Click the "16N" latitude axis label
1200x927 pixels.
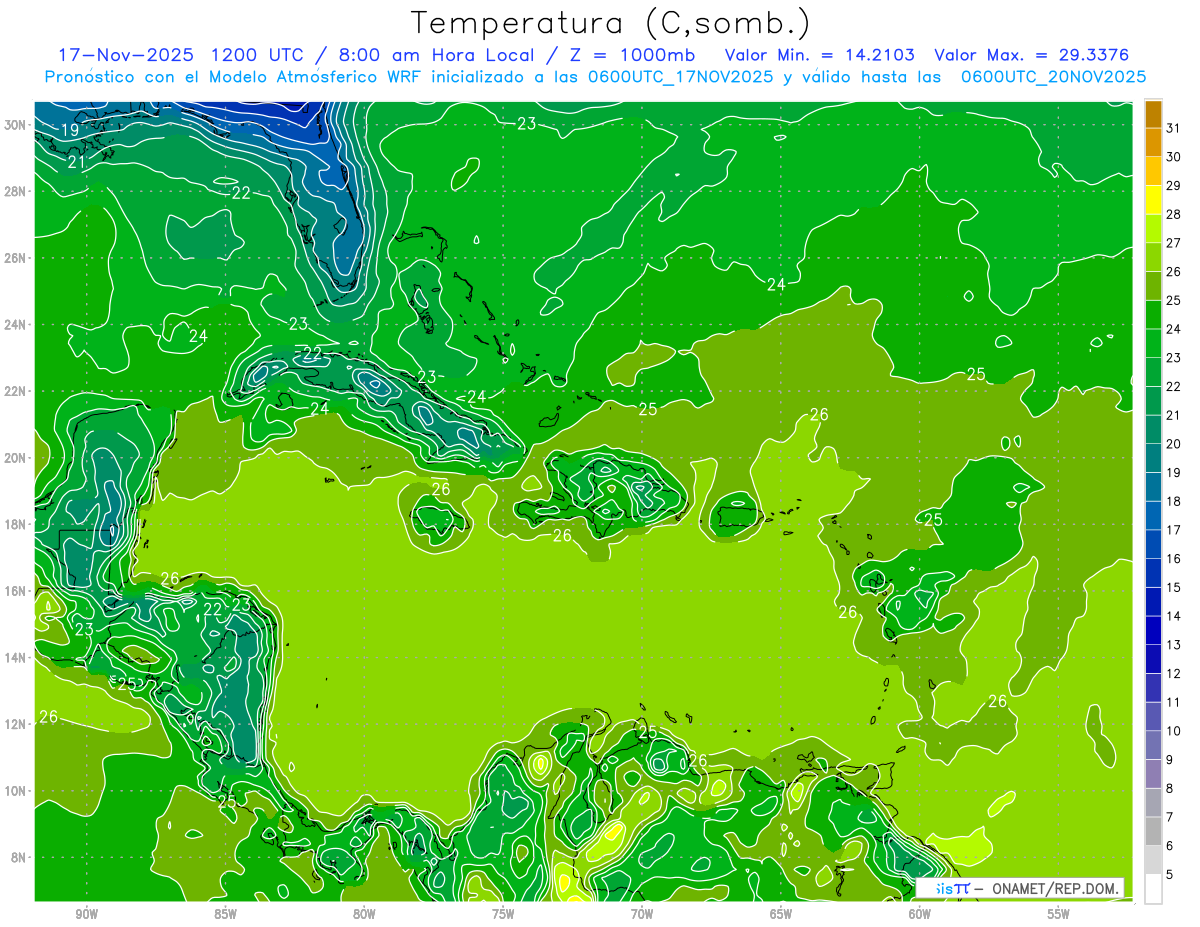[16, 591]
